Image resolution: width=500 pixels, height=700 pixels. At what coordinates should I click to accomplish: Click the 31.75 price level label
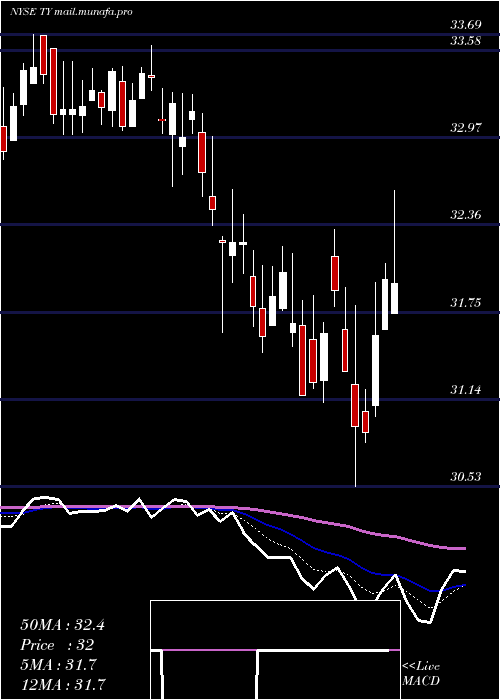click(465, 303)
